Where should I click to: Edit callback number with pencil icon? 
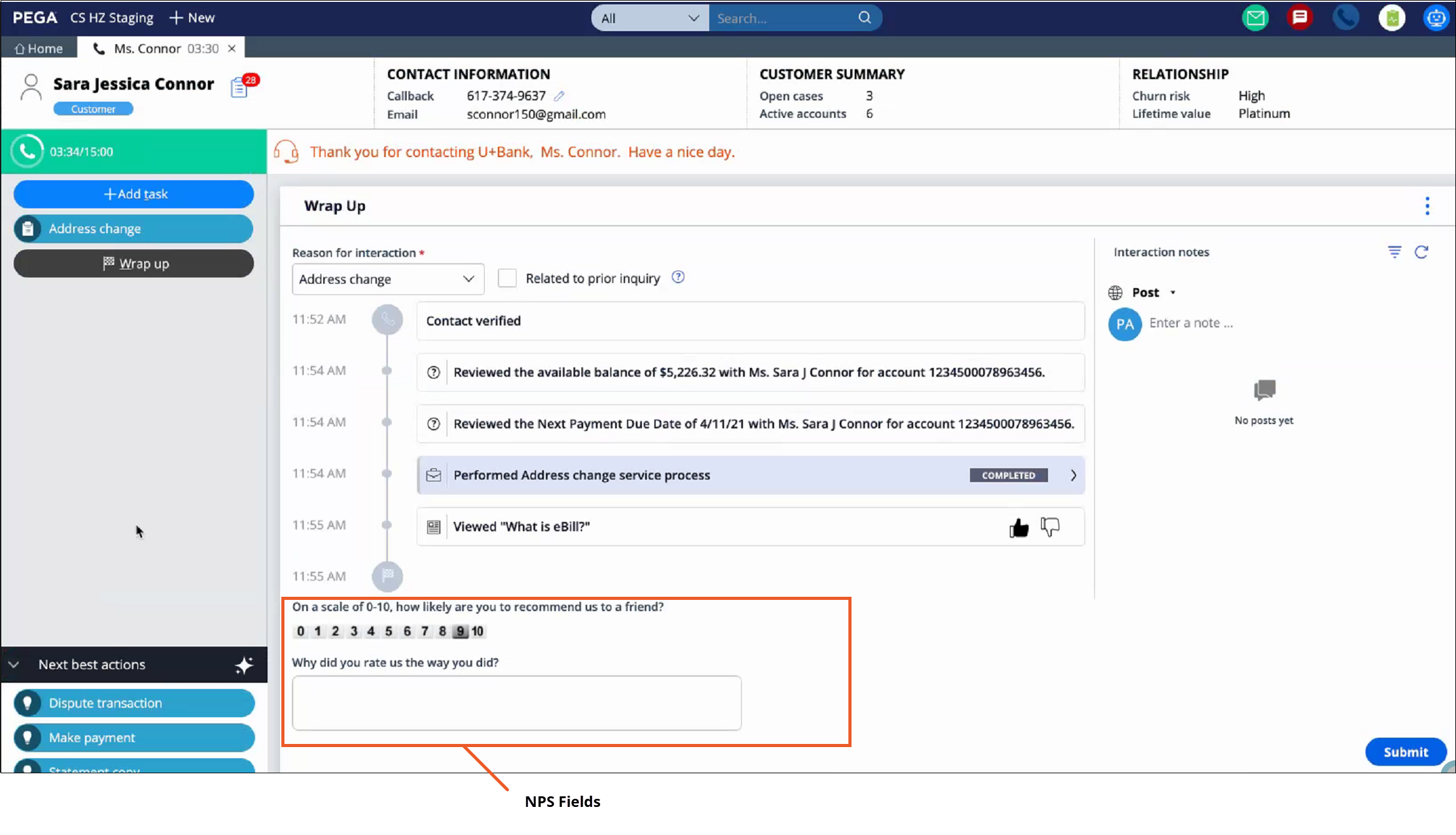[x=559, y=96]
